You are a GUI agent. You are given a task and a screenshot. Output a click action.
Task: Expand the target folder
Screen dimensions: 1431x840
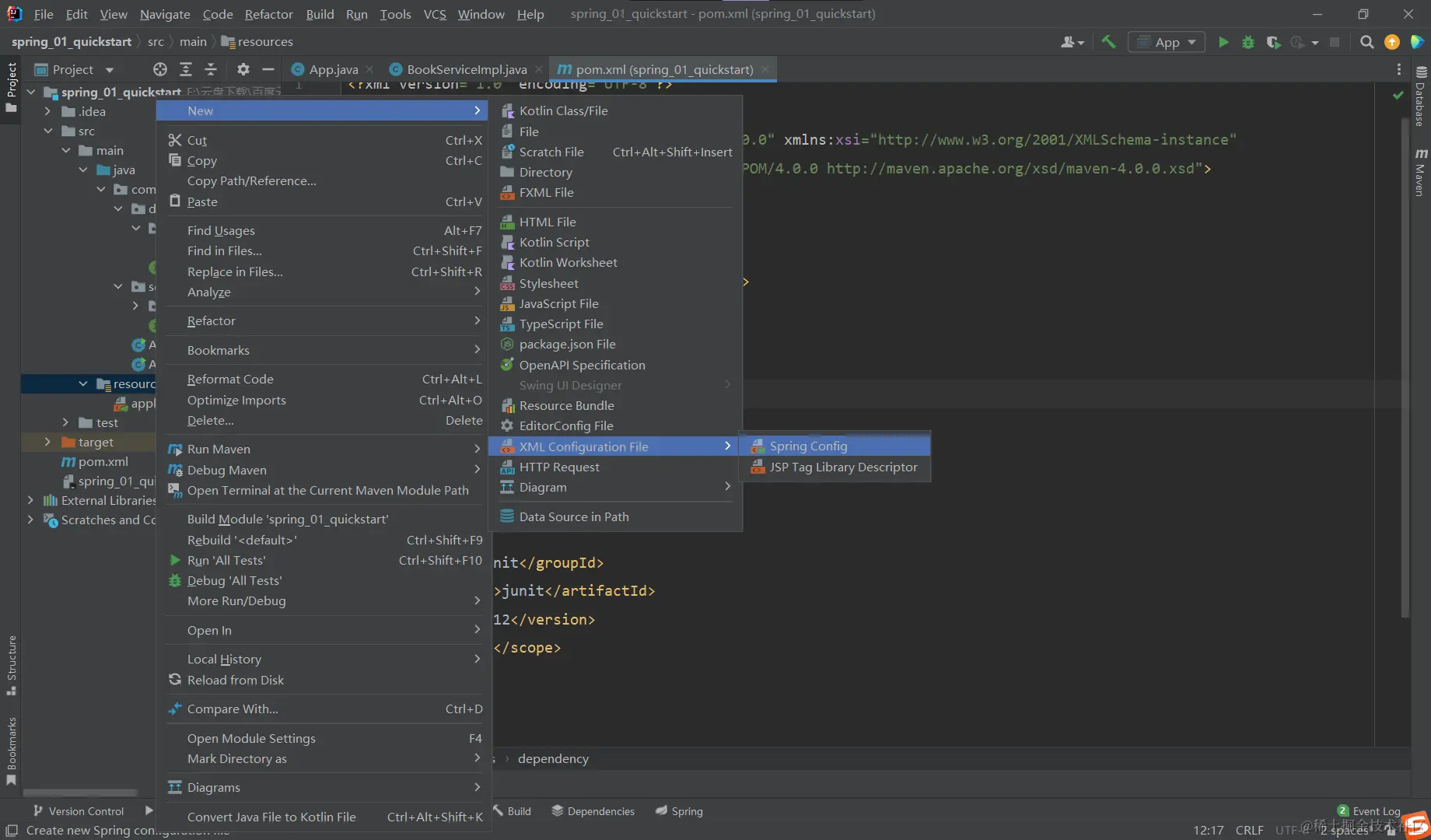pyautogui.click(x=48, y=442)
